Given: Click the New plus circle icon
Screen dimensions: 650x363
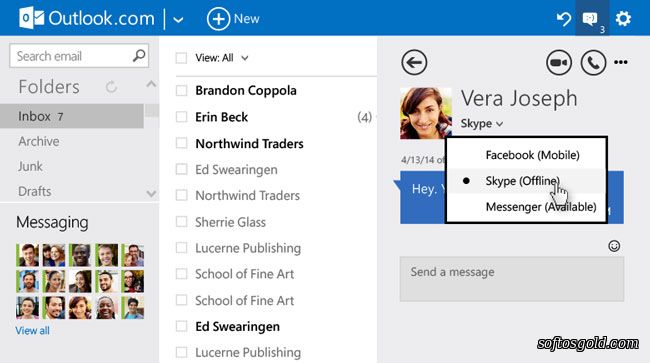Looking at the screenshot, I should pos(218,19).
